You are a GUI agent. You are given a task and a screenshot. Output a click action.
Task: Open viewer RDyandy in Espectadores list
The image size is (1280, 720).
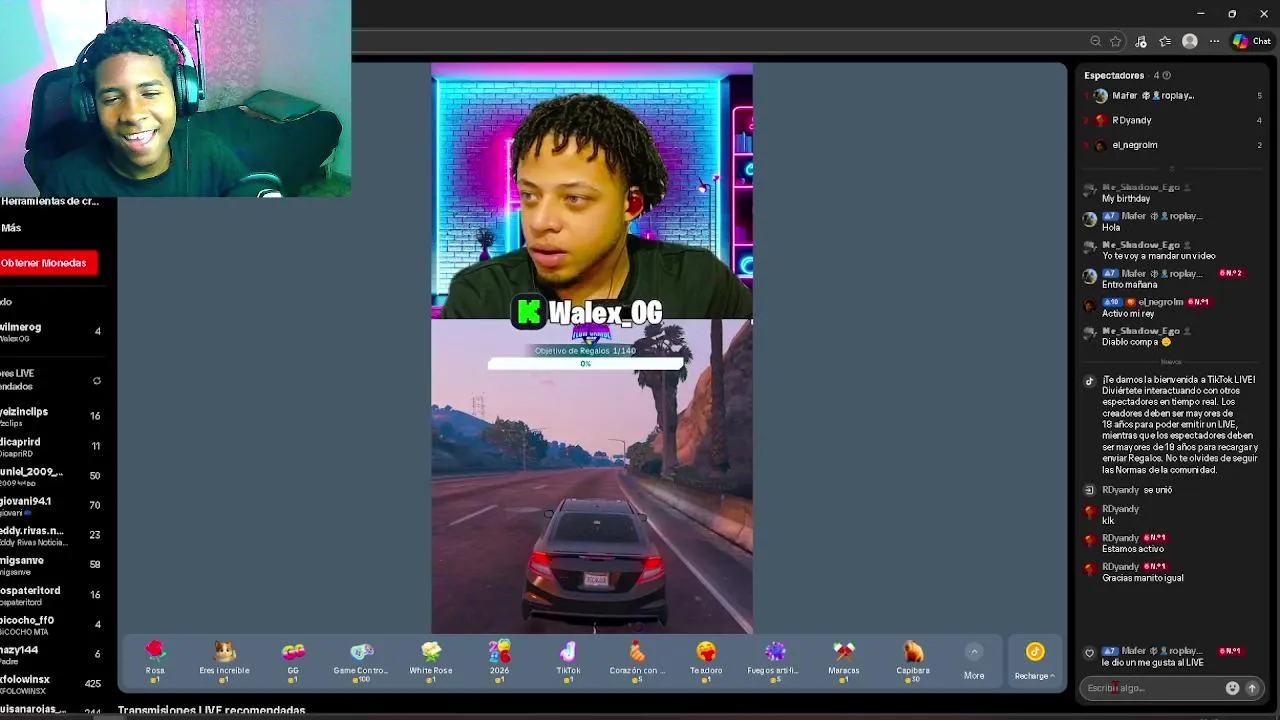pos(1172,120)
